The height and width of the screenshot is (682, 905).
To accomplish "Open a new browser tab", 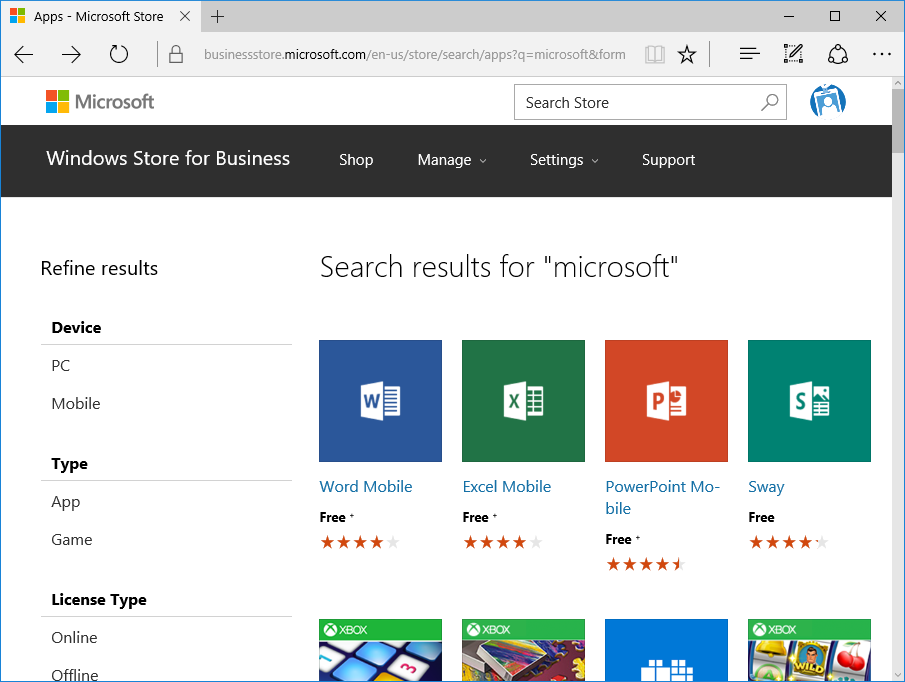I will point(218,17).
